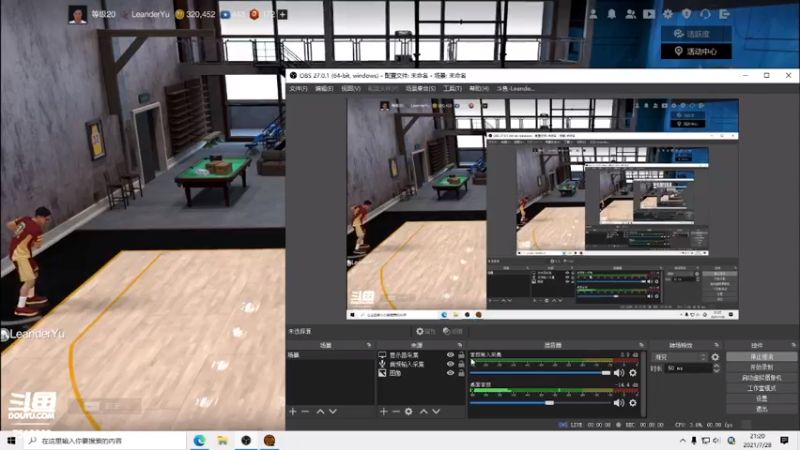Open friends icon in game top bar
Screen dimensions: 800x450
pyautogui.click(x=631, y=14)
